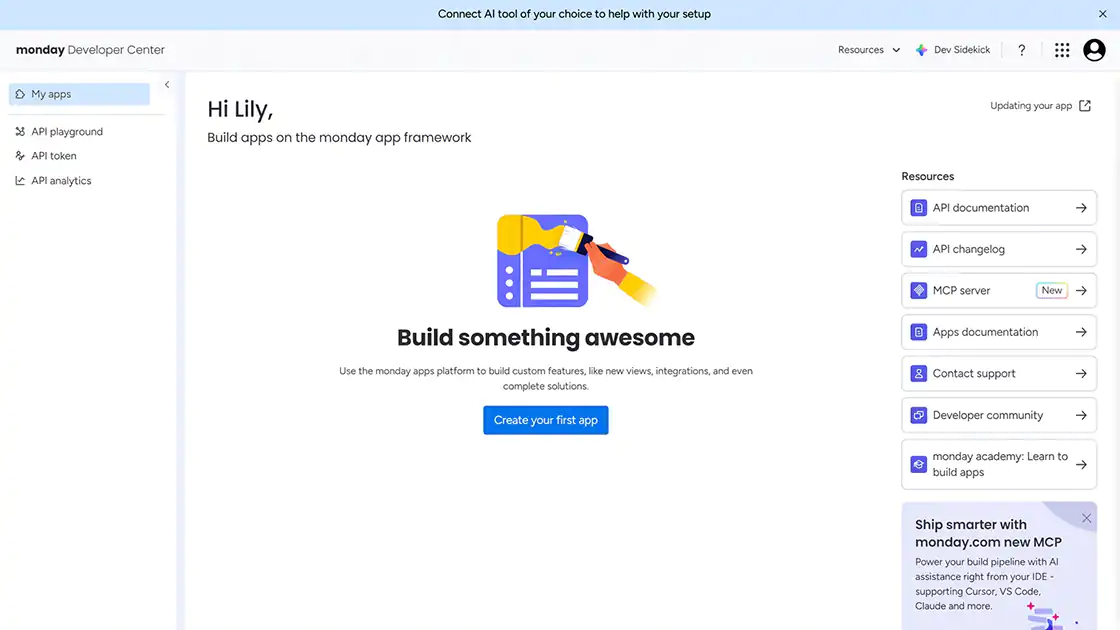Click the monday academy arrow icon
The height and width of the screenshot is (630, 1120).
(x=1081, y=464)
